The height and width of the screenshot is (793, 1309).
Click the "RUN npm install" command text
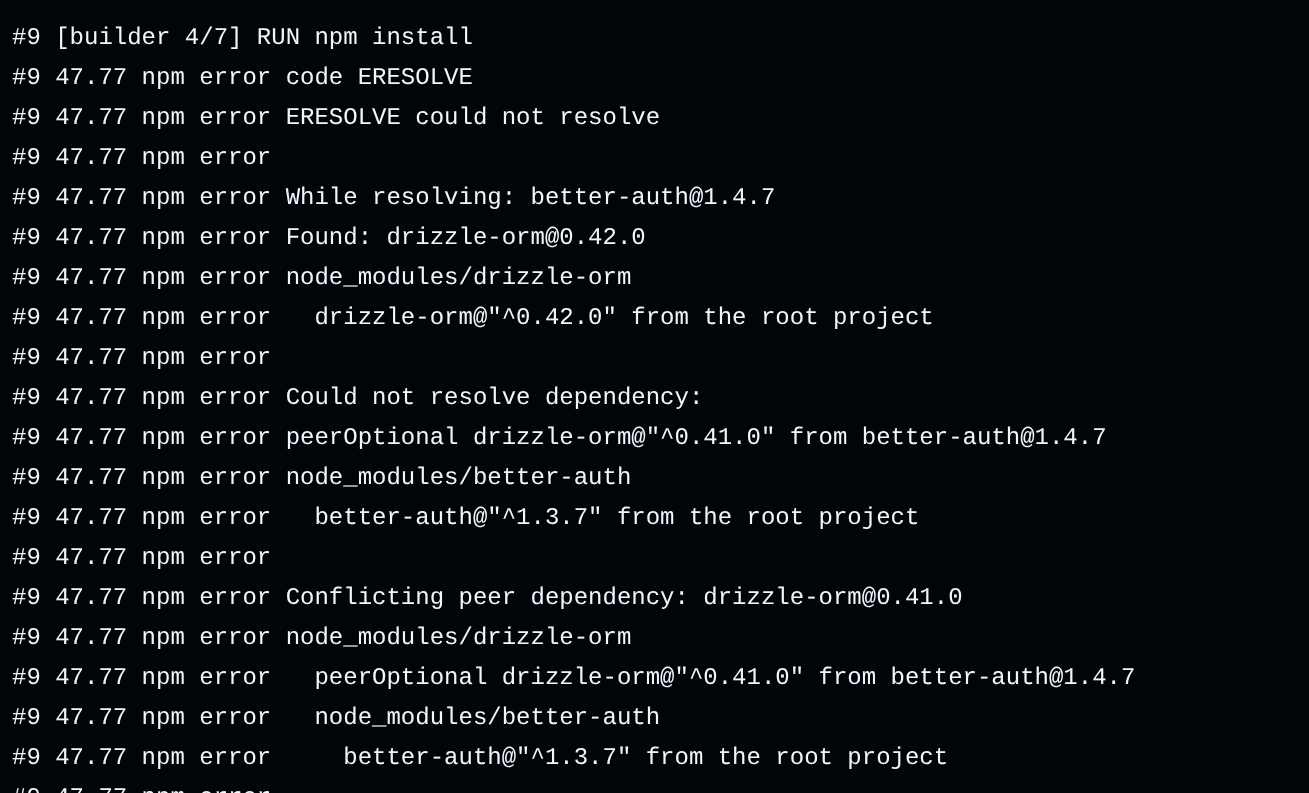[364, 38]
